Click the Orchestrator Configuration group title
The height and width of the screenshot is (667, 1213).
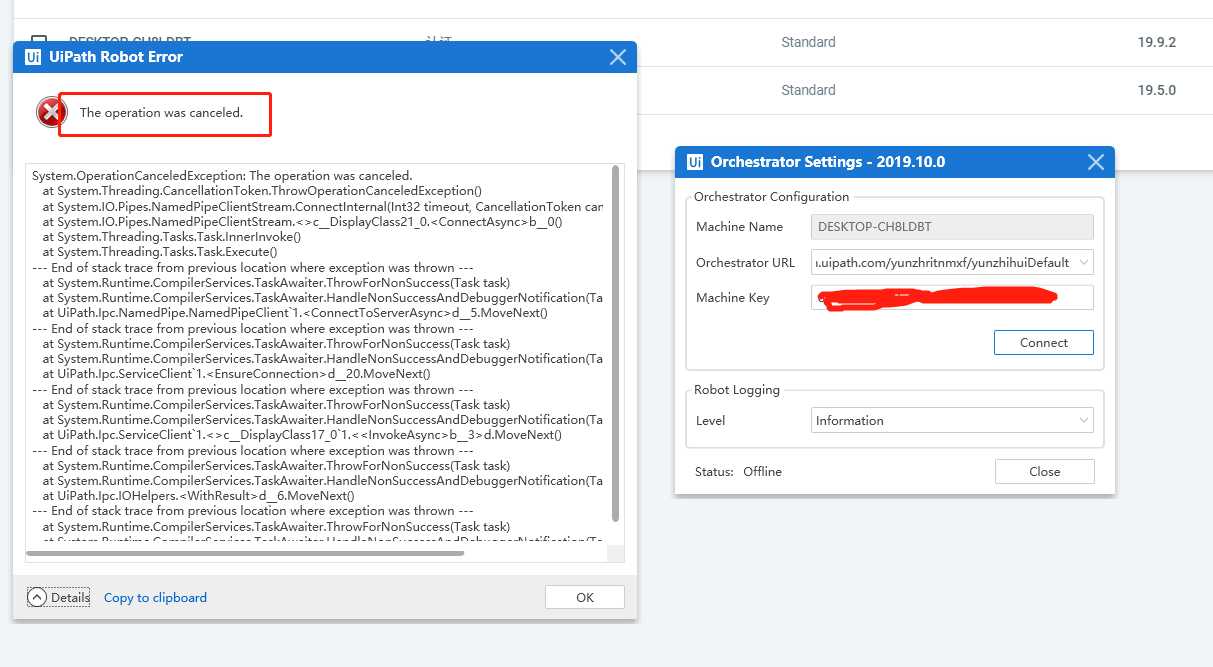[771, 197]
